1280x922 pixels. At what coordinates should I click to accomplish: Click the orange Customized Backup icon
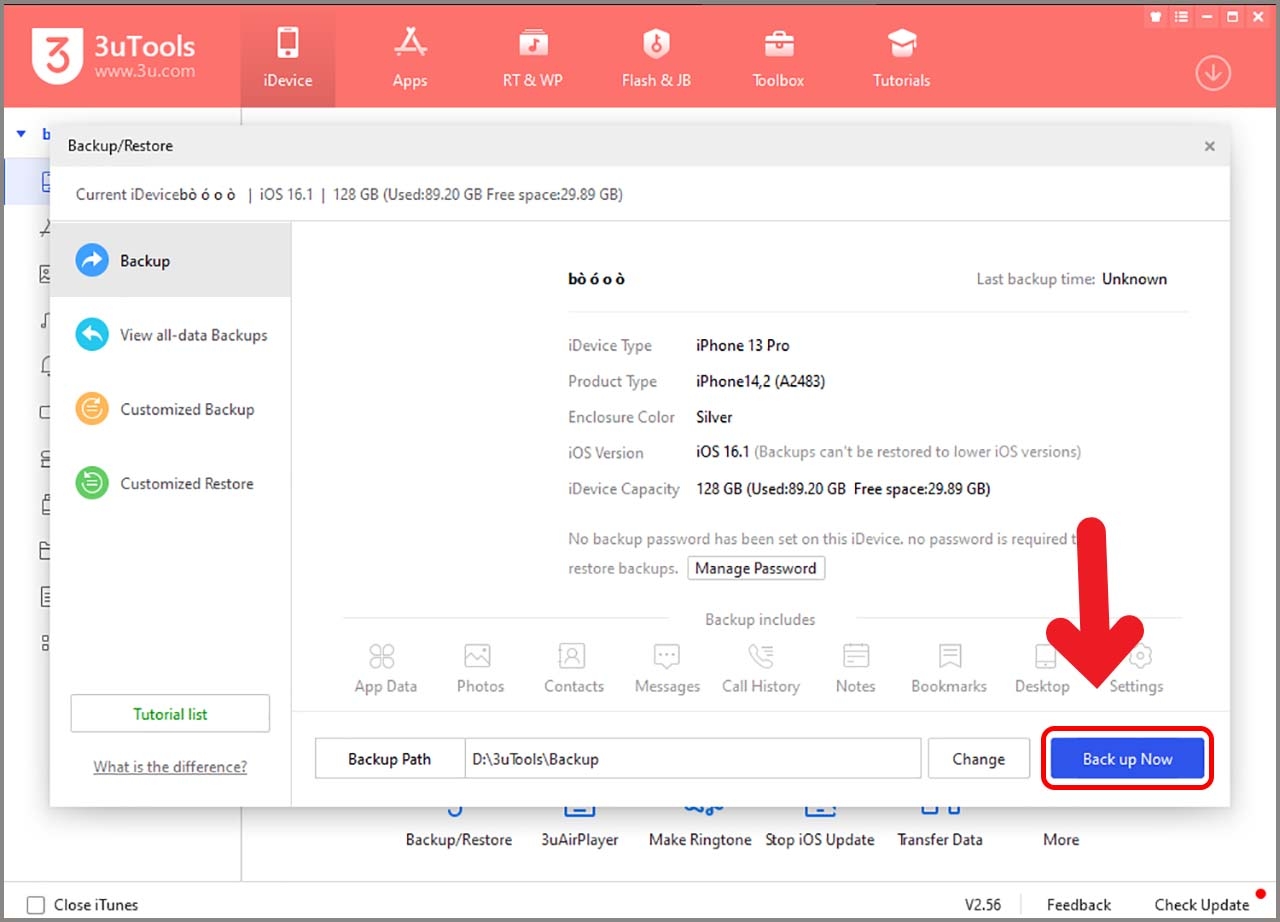92,409
